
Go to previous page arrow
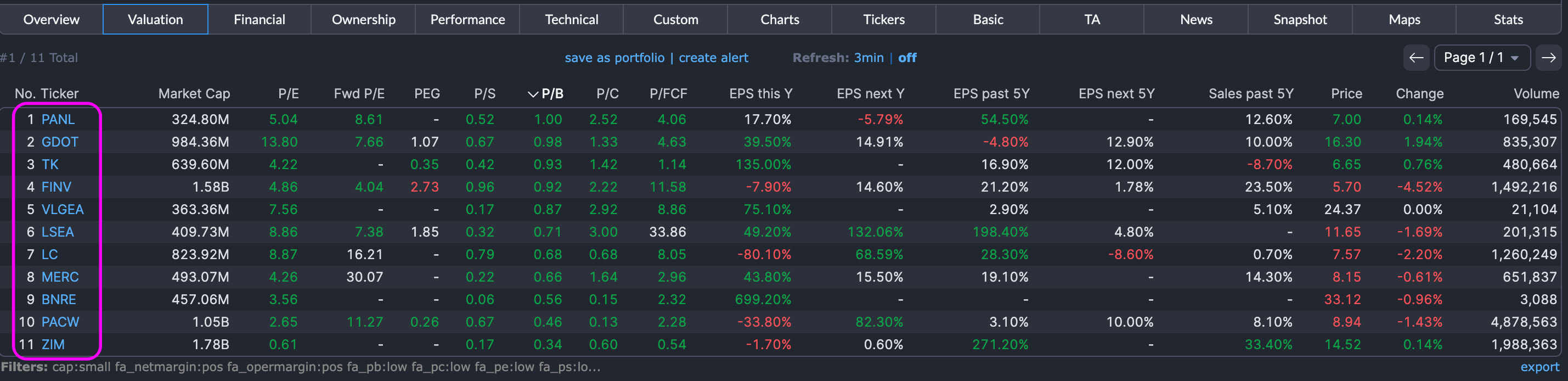(x=1417, y=58)
